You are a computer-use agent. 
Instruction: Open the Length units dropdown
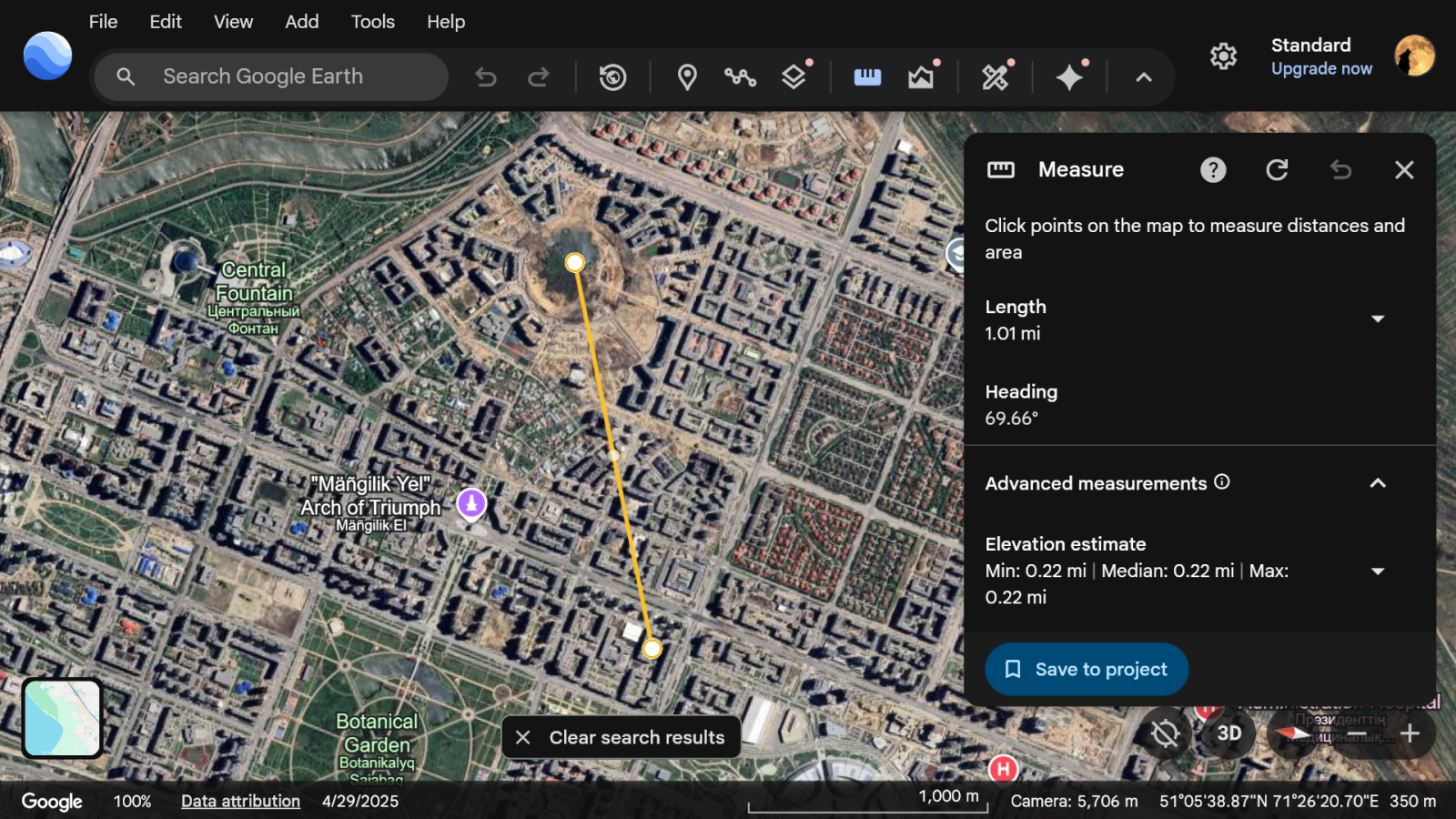1377,319
